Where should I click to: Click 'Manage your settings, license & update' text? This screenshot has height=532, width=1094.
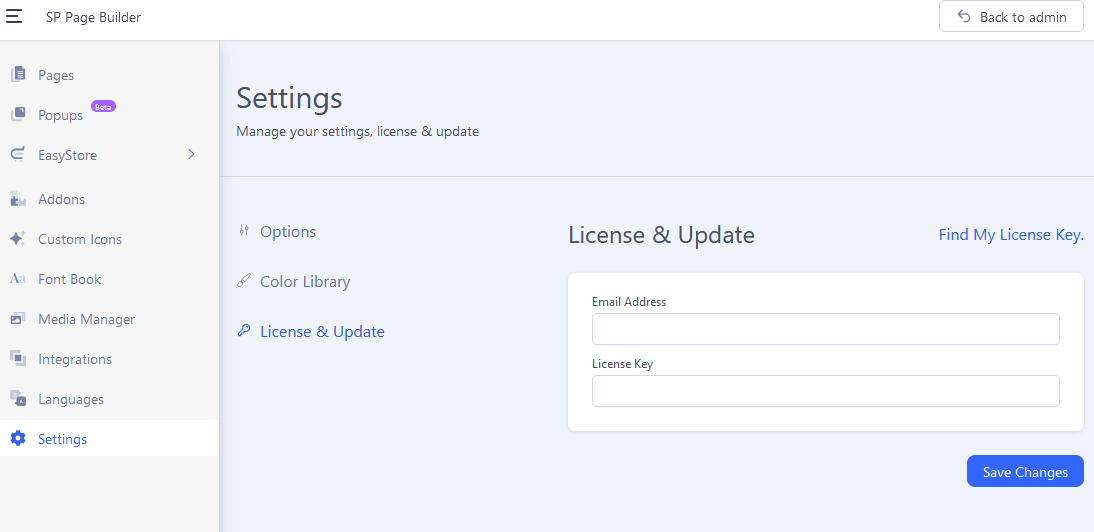pos(357,131)
